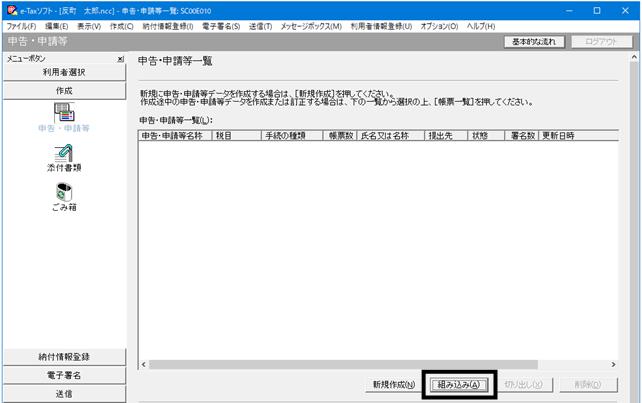The image size is (642, 403).
Task: Expand the 送信 sidebar section
Action: pyautogui.click(x=64, y=394)
